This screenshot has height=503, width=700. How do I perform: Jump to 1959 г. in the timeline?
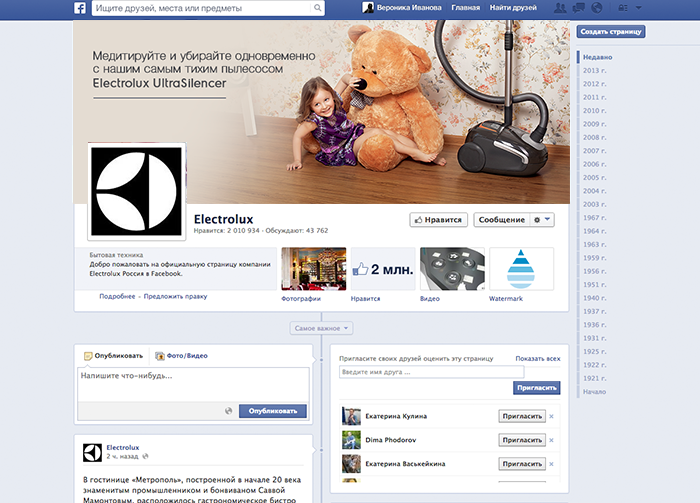[x=594, y=258]
